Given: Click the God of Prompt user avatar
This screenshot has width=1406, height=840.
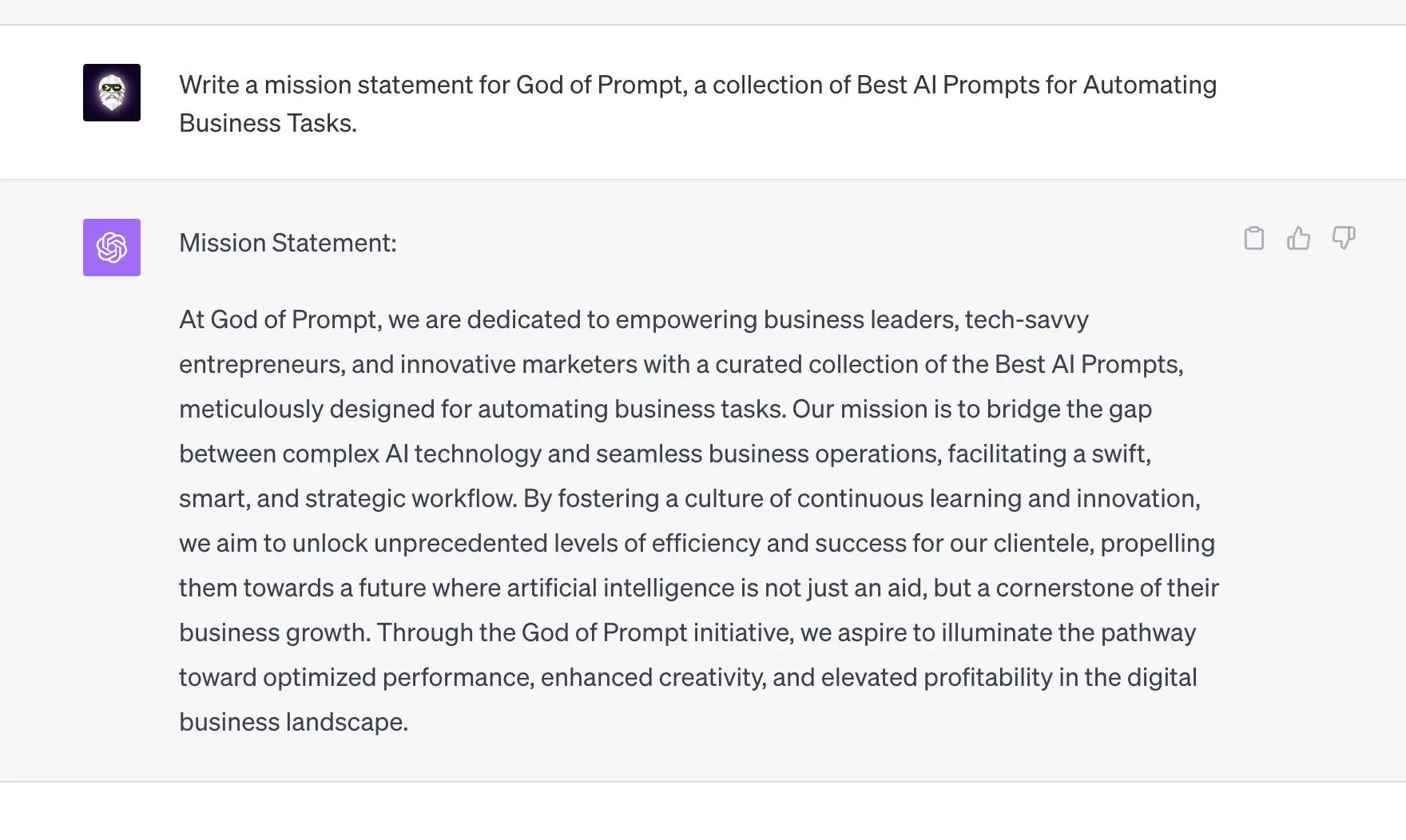Looking at the screenshot, I should (x=111, y=93).
